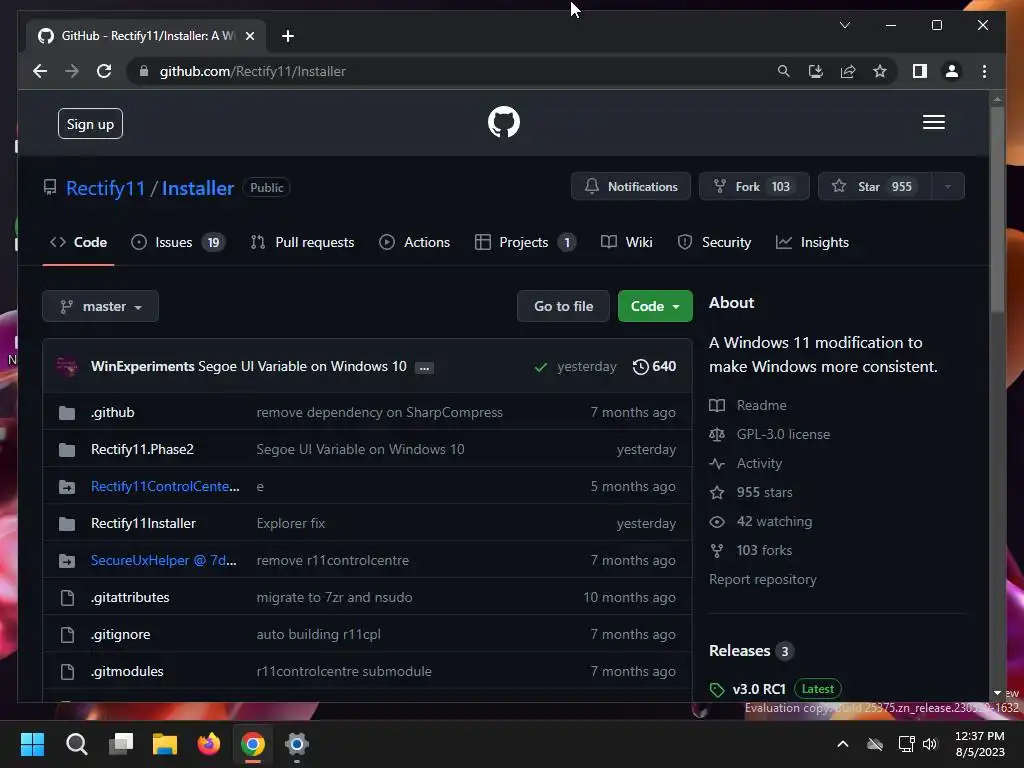This screenshot has width=1024, height=768.
Task: Open a new browser tab
Action: point(287,36)
